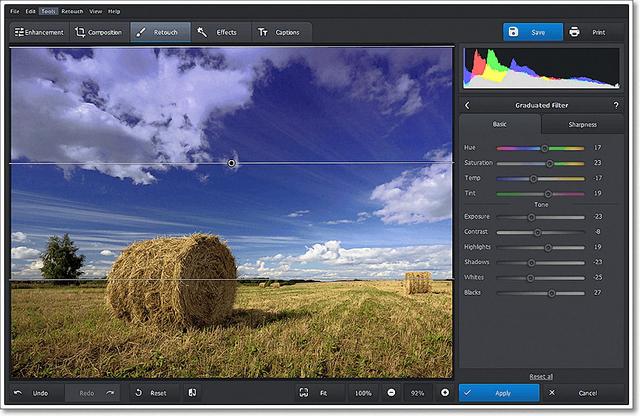Click the Apply button
This screenshot has height=416, width=640.
pyautogui.click(x=500, y=393)
